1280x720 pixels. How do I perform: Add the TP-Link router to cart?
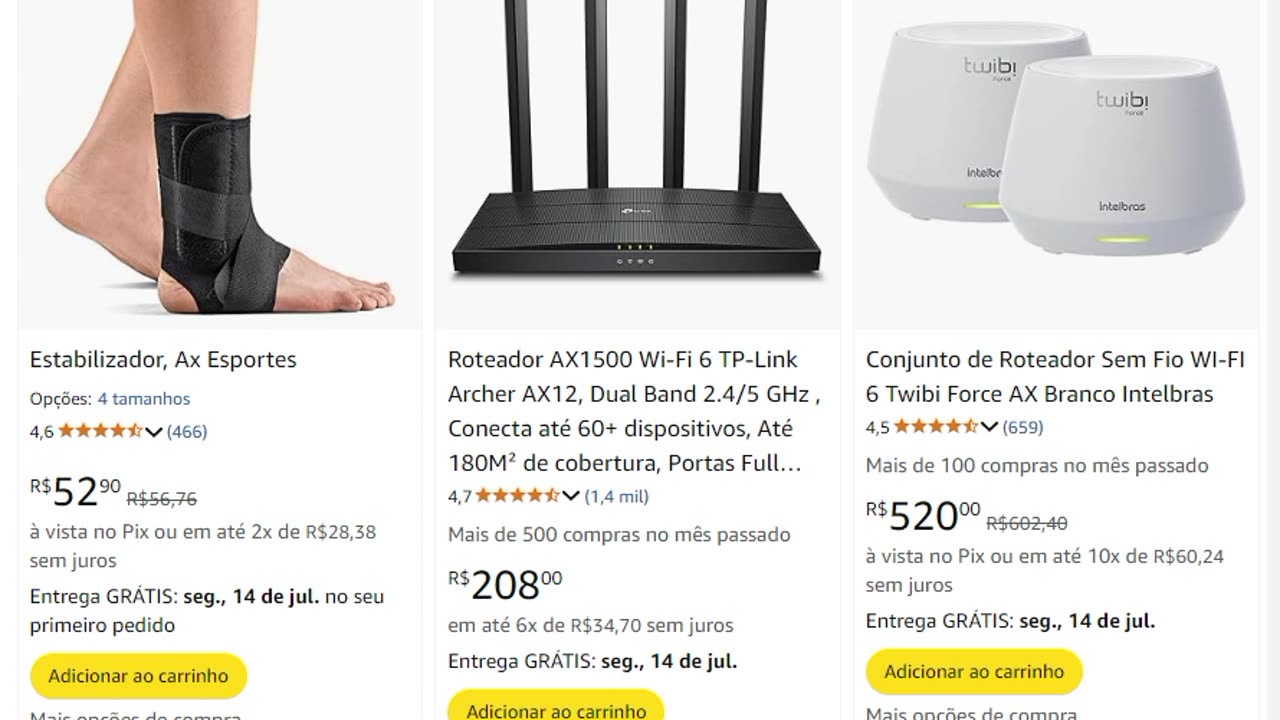(556, 708)
